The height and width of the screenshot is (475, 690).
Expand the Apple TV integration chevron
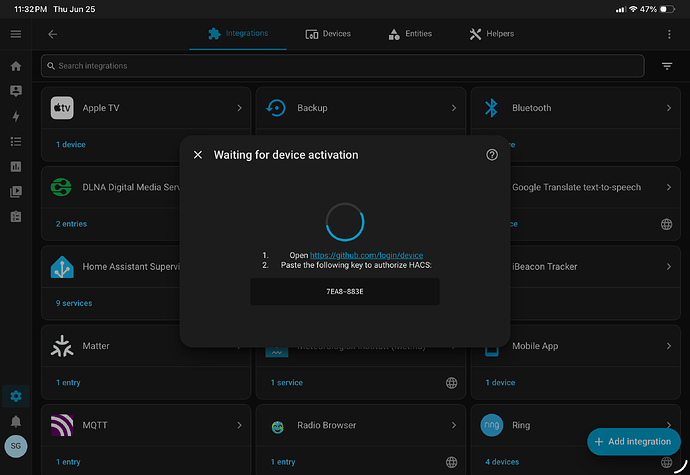[239, 108]
